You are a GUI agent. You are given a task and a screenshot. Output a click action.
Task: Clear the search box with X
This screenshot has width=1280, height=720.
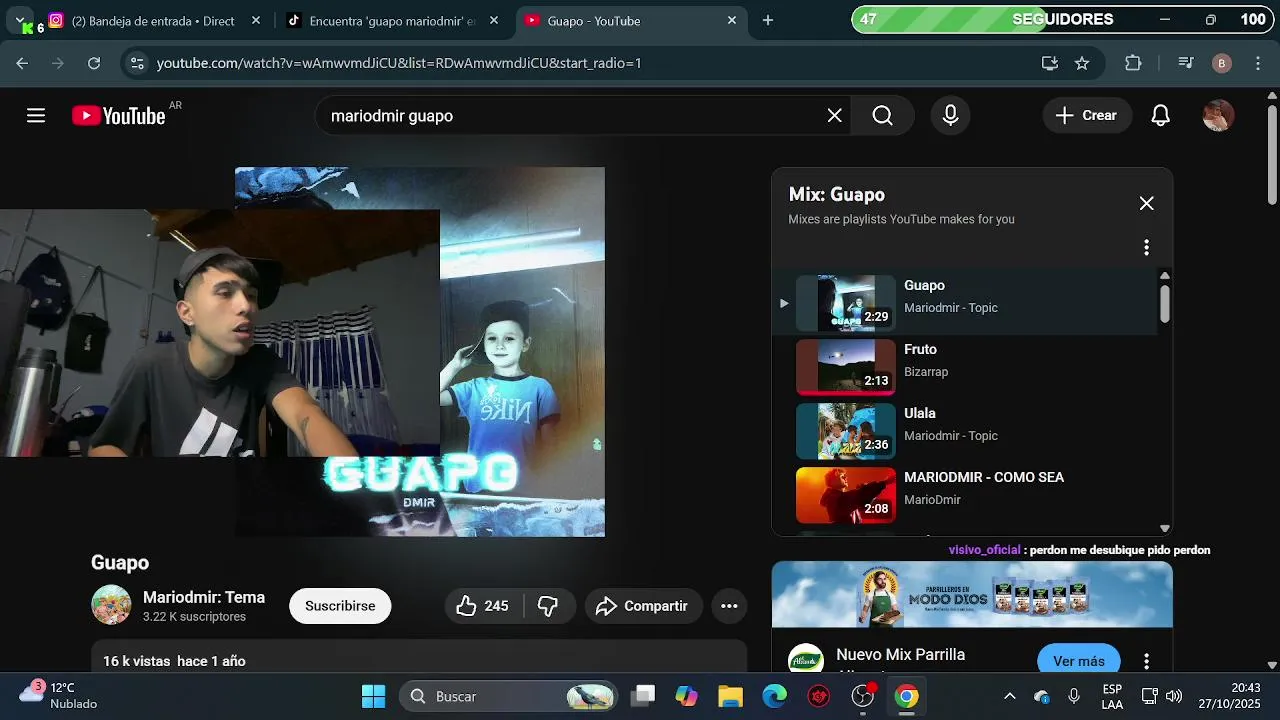(835, 116)
